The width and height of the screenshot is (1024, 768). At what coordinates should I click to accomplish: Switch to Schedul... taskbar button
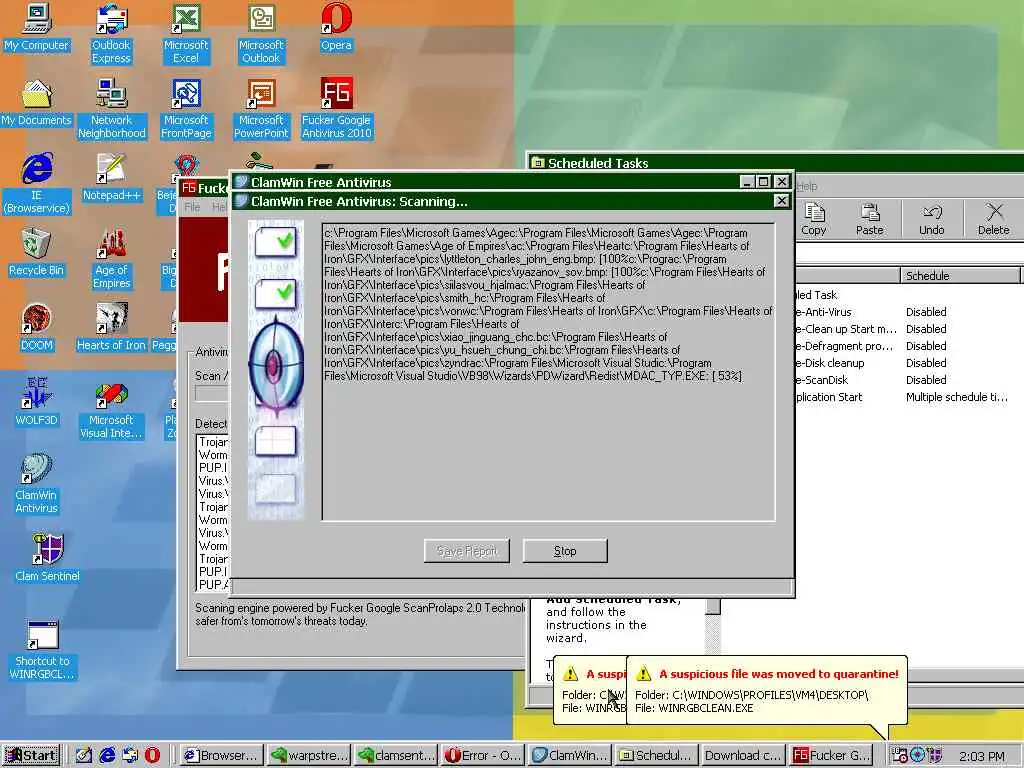[656, 756]
